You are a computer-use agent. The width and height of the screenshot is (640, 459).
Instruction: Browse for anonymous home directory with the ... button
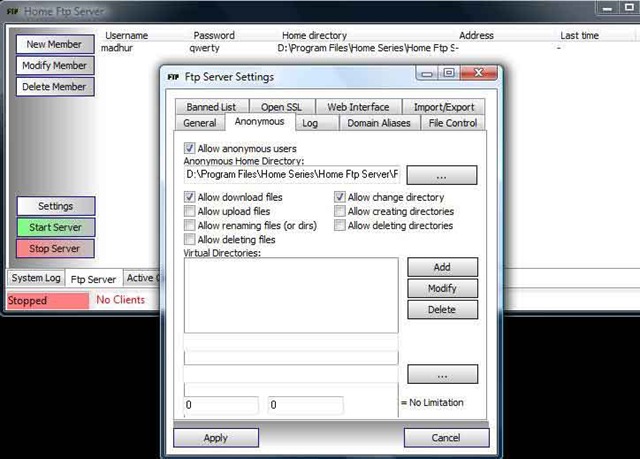point(442,175)
